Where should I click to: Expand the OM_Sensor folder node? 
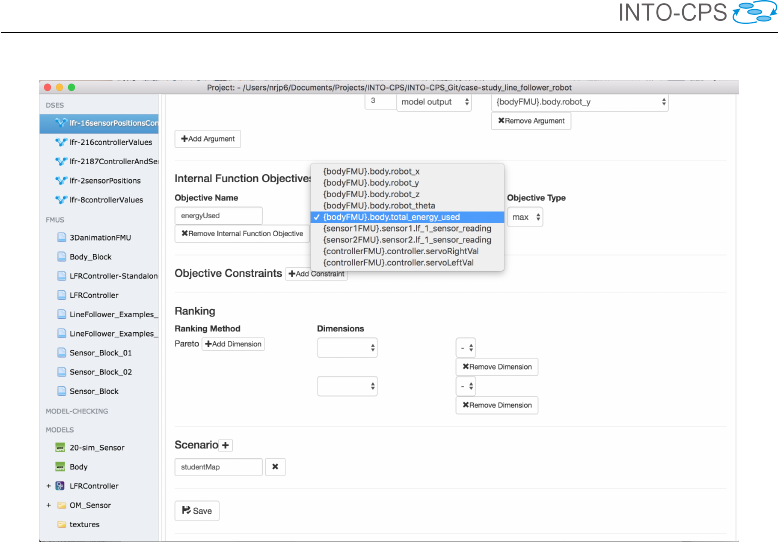click(47, 505)
